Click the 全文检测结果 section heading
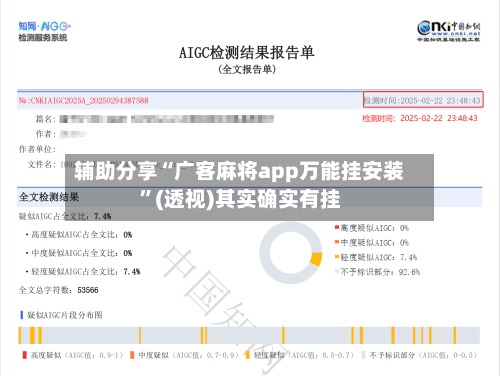The width and height of the screenshot is (500, 376). [49, 197]
